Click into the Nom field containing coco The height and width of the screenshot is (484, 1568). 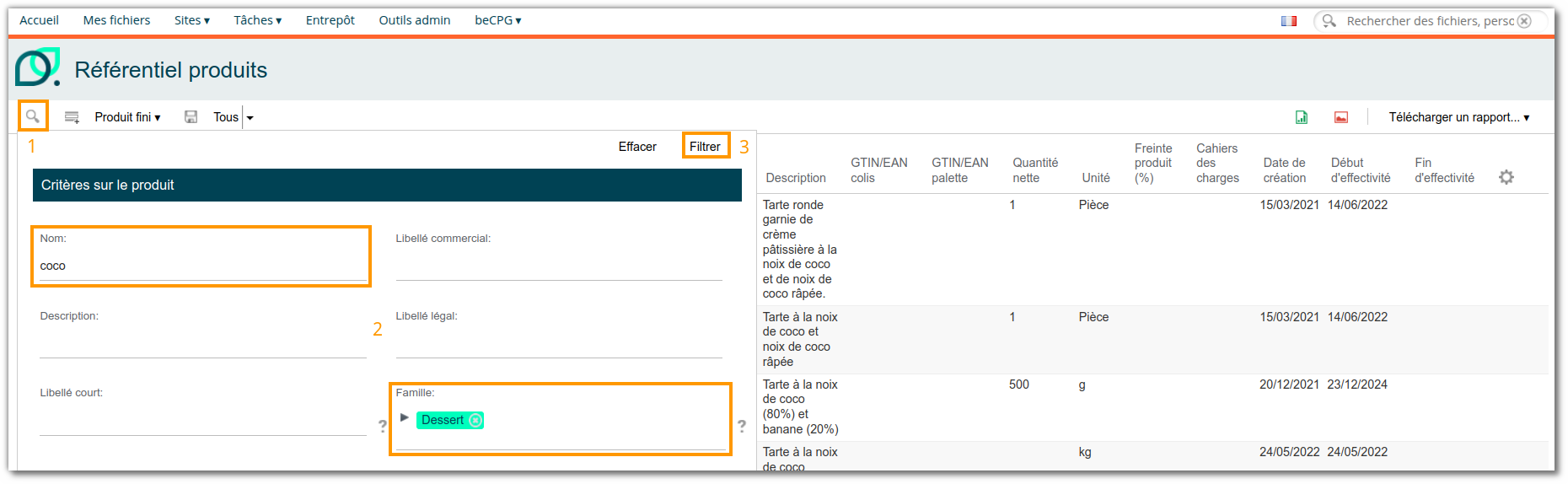[x=202, y=266]
